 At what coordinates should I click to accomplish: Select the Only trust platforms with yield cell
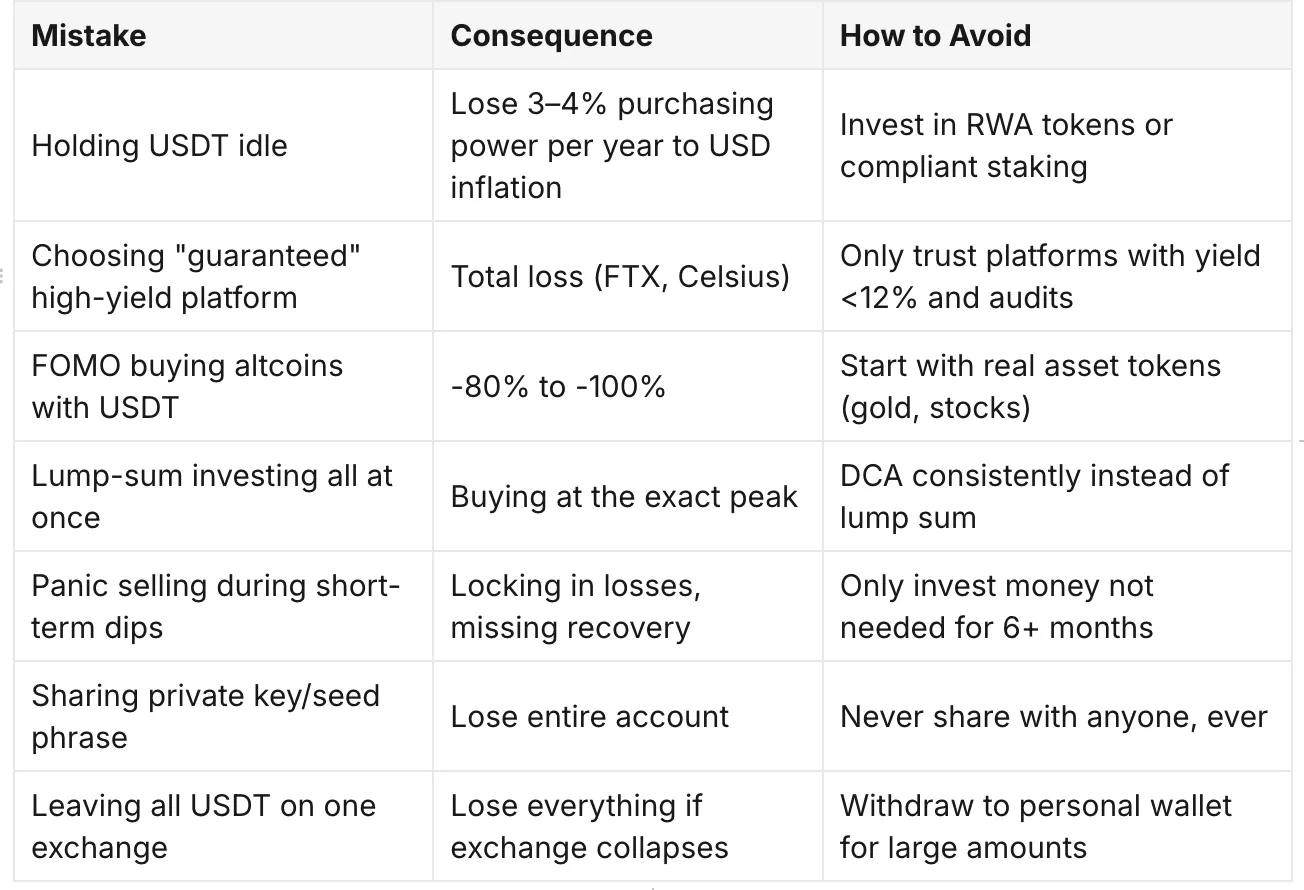point(1057,276)
